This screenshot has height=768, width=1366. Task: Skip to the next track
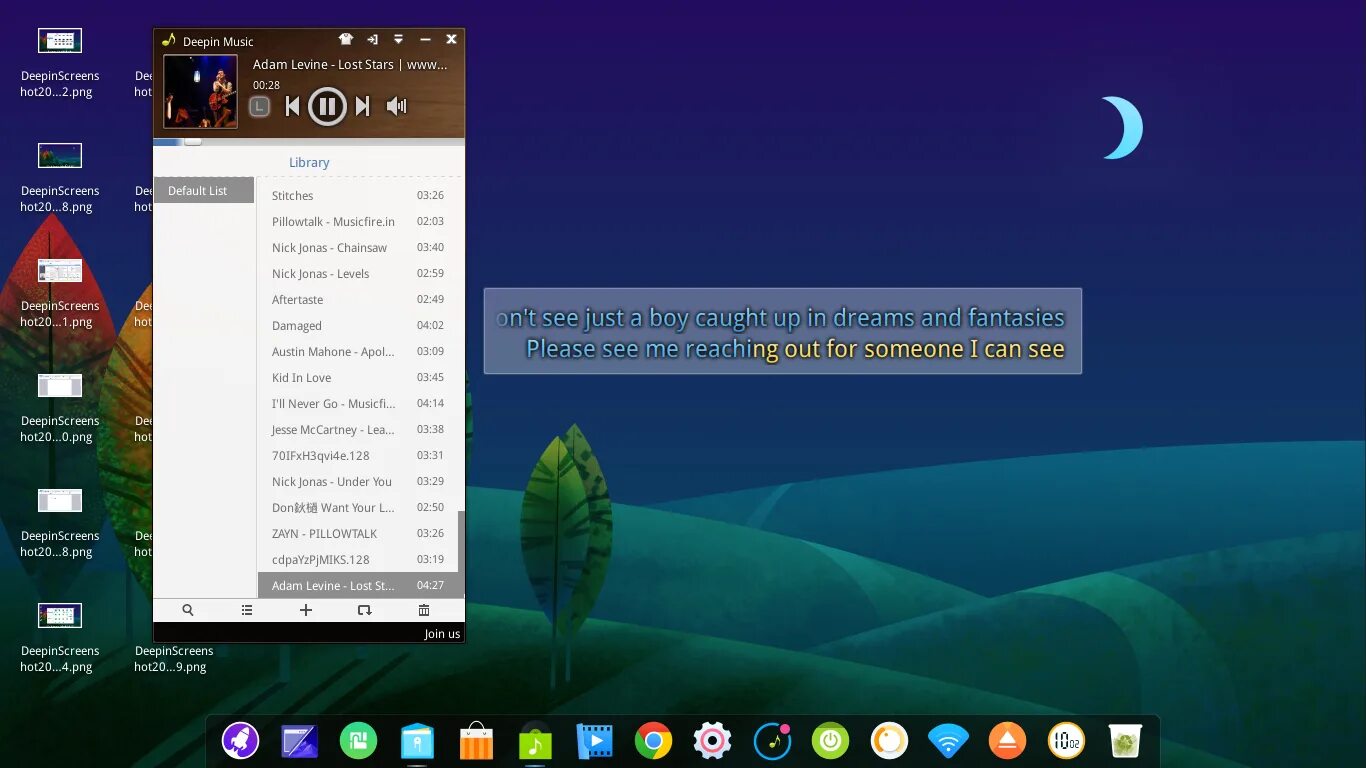click(x=363, y=106)
